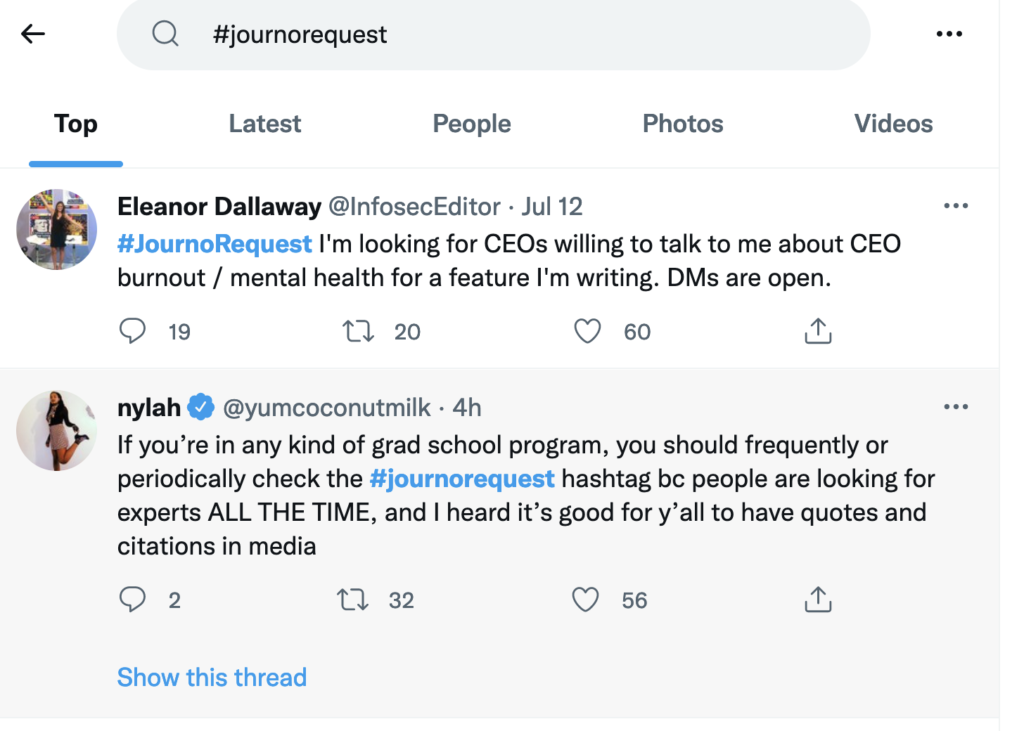1024x731 pixels.
Task: Open nylah's profile picture
Action: pos(56,430)
